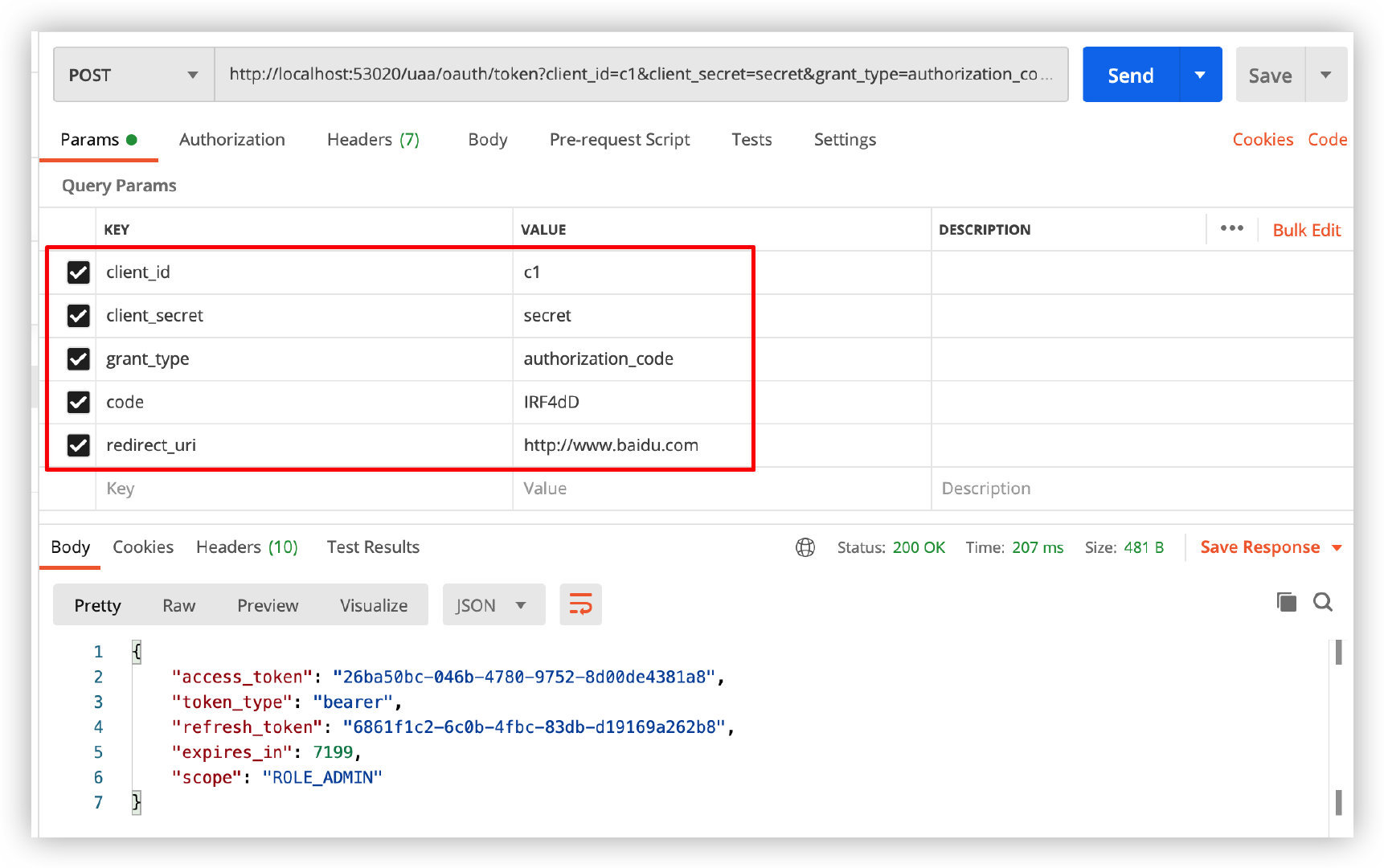Open search in the response body
Image resolution: width=1384 pixels, height=868 pixels.
click(1323, 602)
